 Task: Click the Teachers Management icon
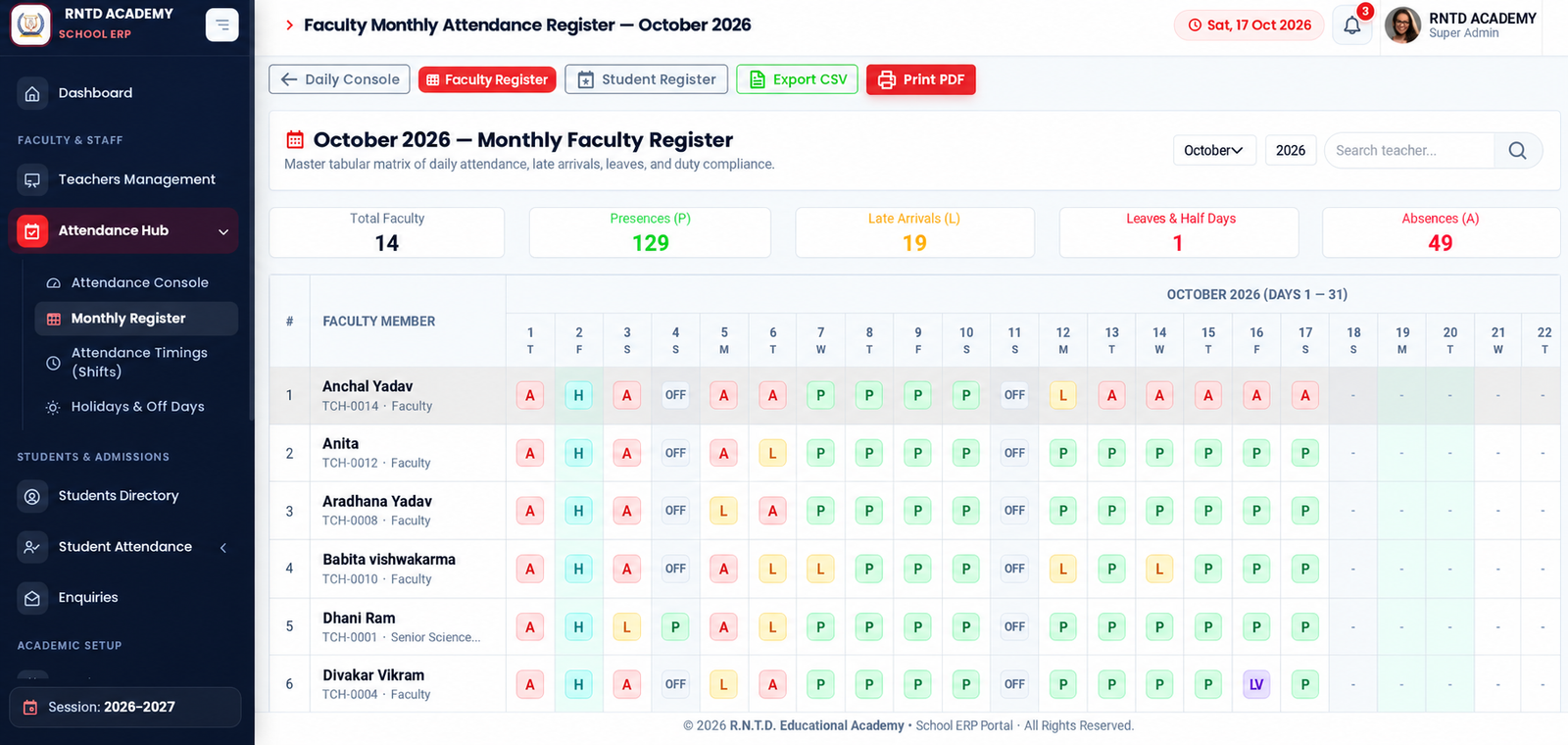tap(32, 179)
